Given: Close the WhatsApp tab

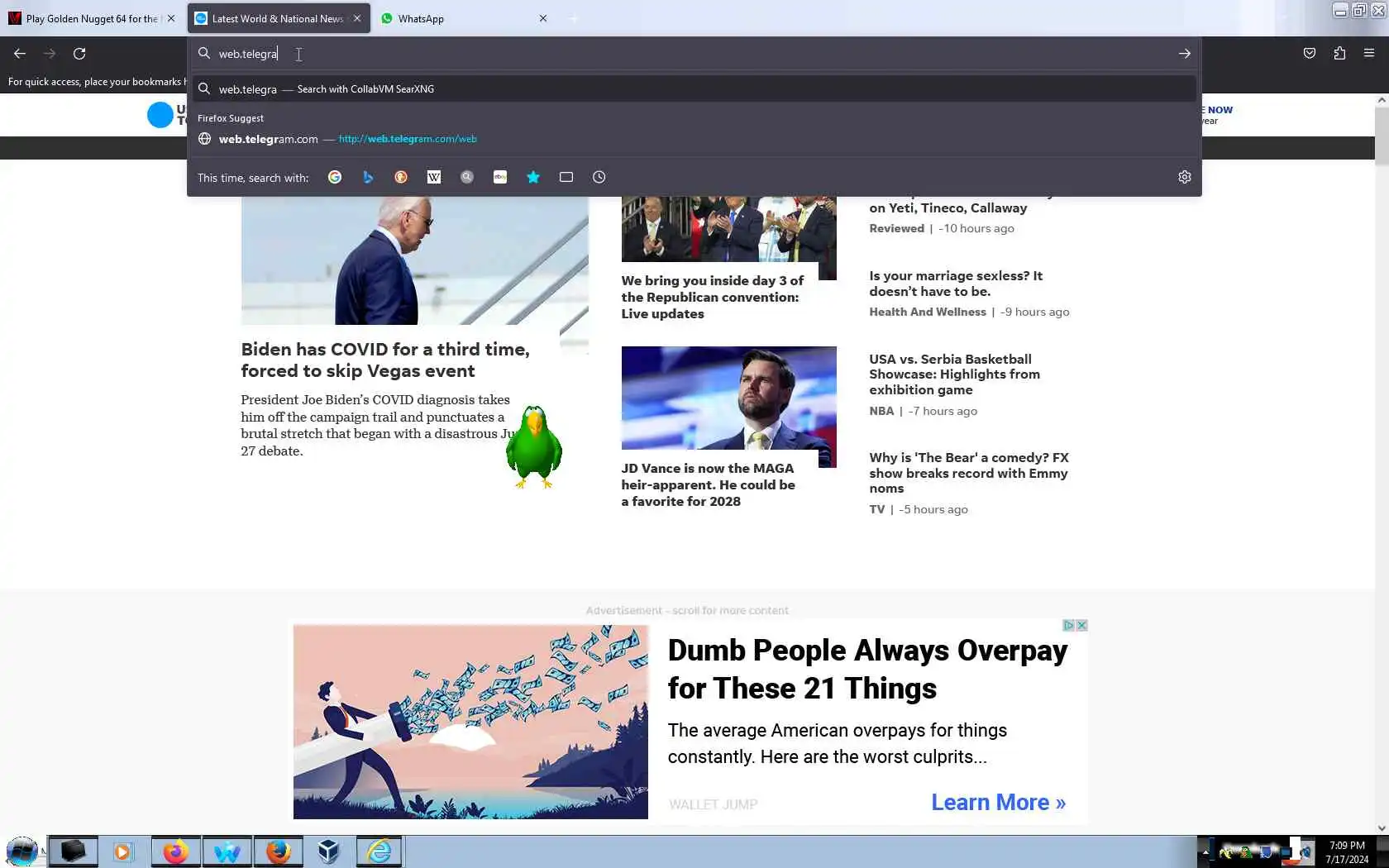Looking at the screenshot, I should (543, 18).
